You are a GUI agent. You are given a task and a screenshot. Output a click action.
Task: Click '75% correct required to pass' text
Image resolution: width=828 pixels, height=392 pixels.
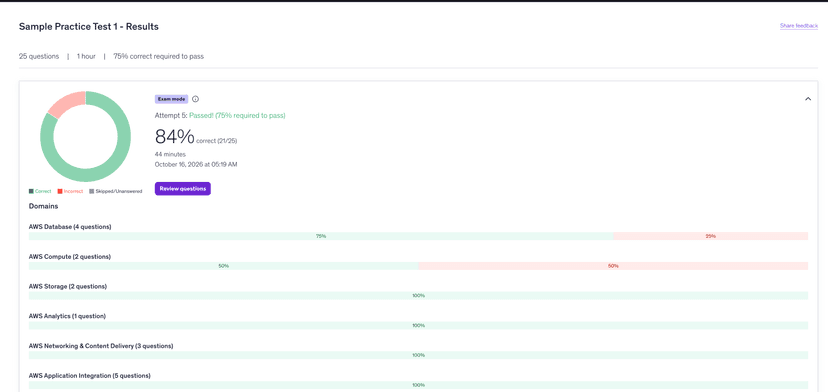(158, 56)
